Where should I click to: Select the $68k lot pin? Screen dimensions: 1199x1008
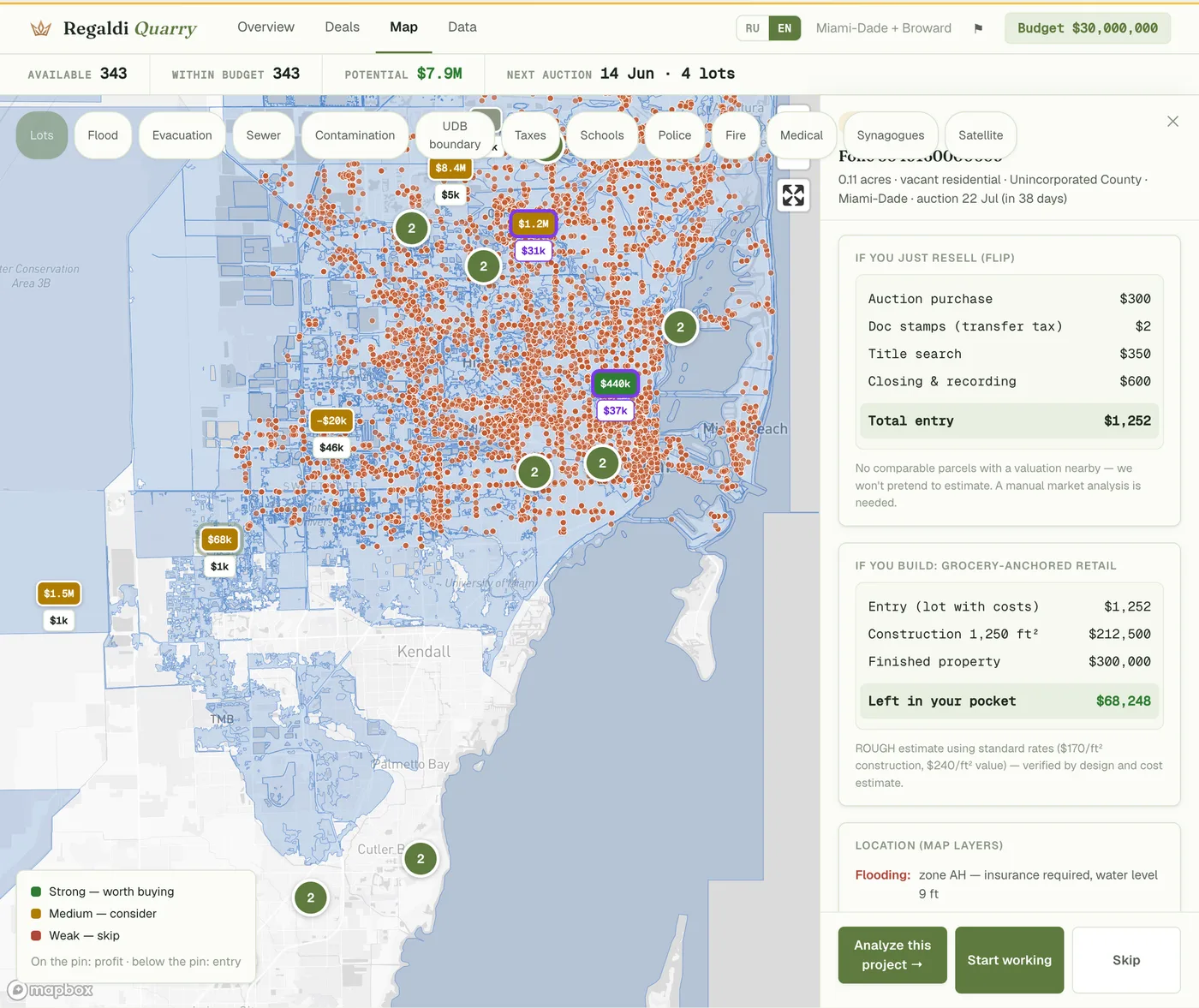[220, 540]
